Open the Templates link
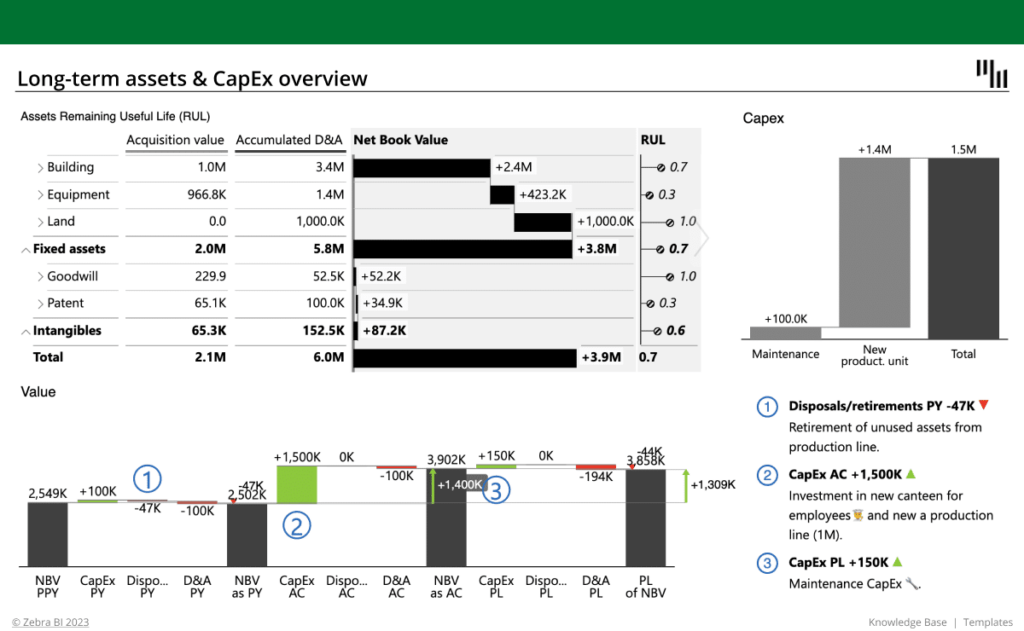Screen dimensions: 1024x631 tap(988, 621)
